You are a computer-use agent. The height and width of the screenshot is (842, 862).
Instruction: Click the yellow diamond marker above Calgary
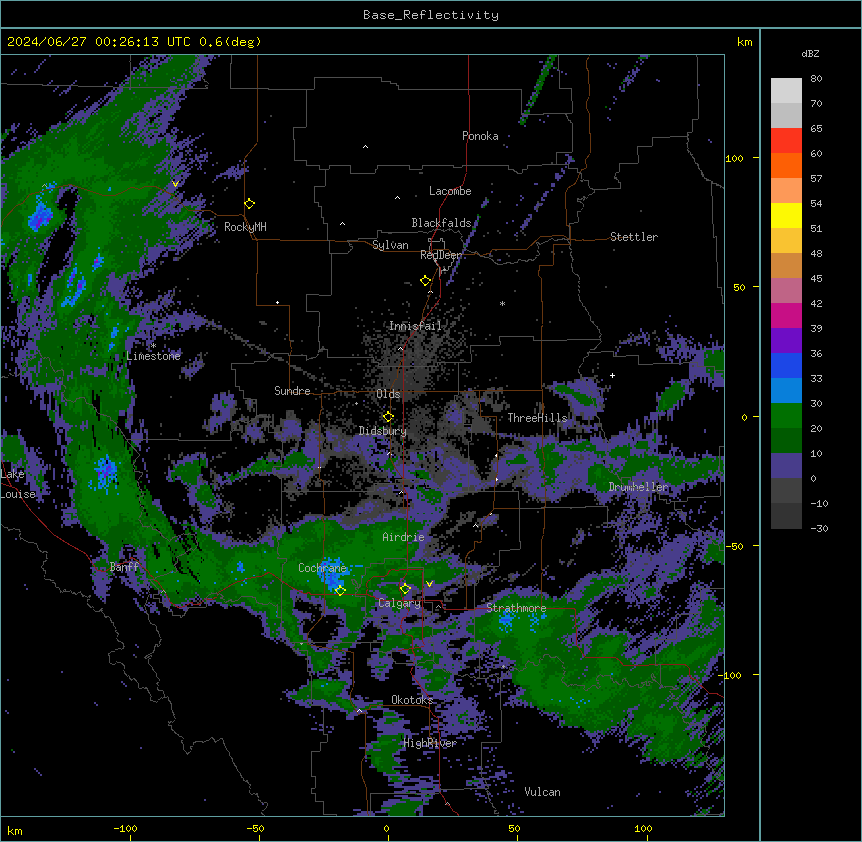point(405,589)
